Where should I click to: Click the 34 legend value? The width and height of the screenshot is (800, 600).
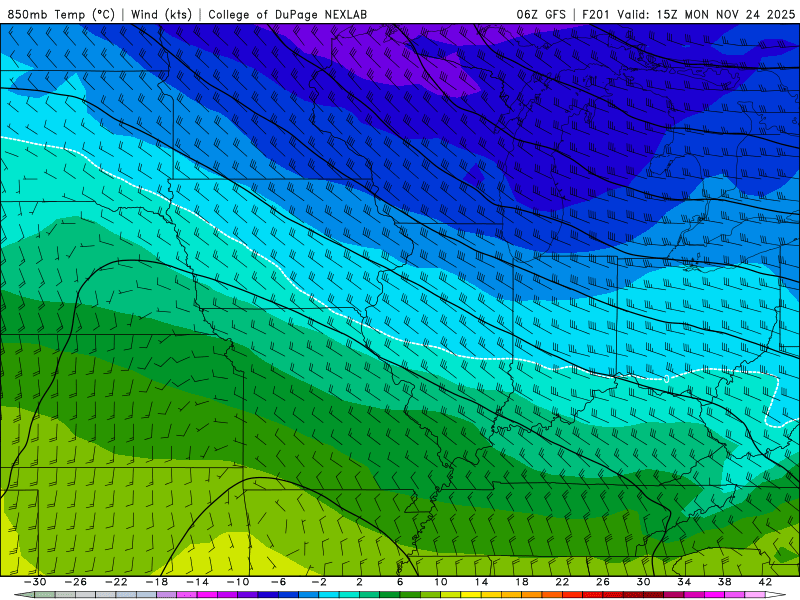pos(684,582)
